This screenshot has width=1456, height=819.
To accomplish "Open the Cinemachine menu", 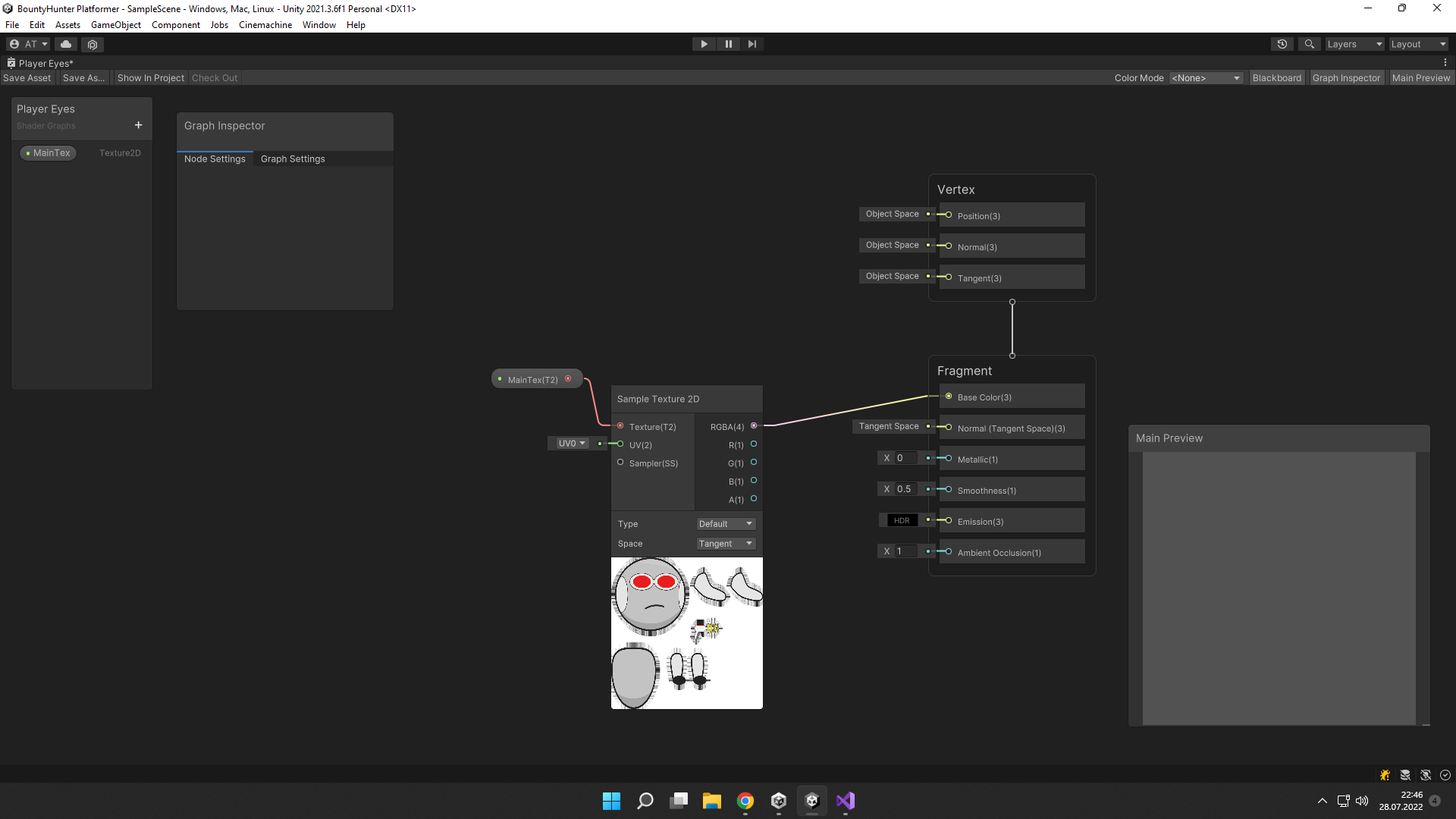I will [x=265, y=24].
